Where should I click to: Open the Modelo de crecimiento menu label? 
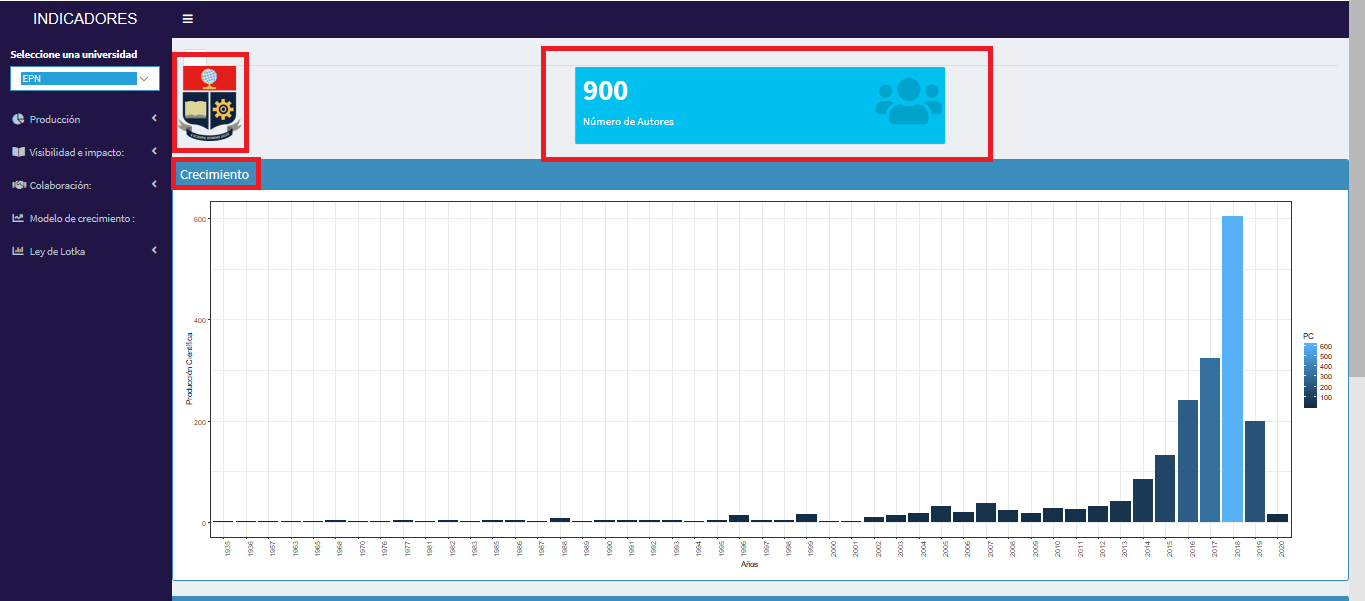coord(82,218)
